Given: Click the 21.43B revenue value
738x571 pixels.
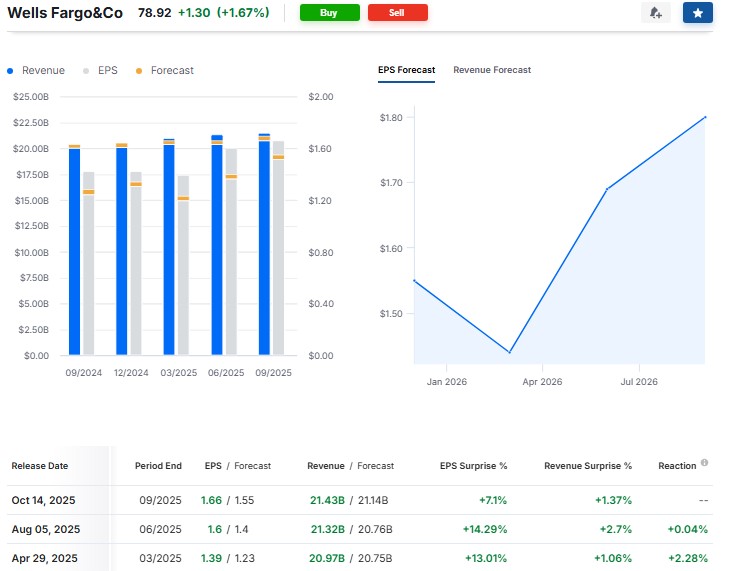Looking at the screenshot, I should pyautogui.click(x=327, y=500).
